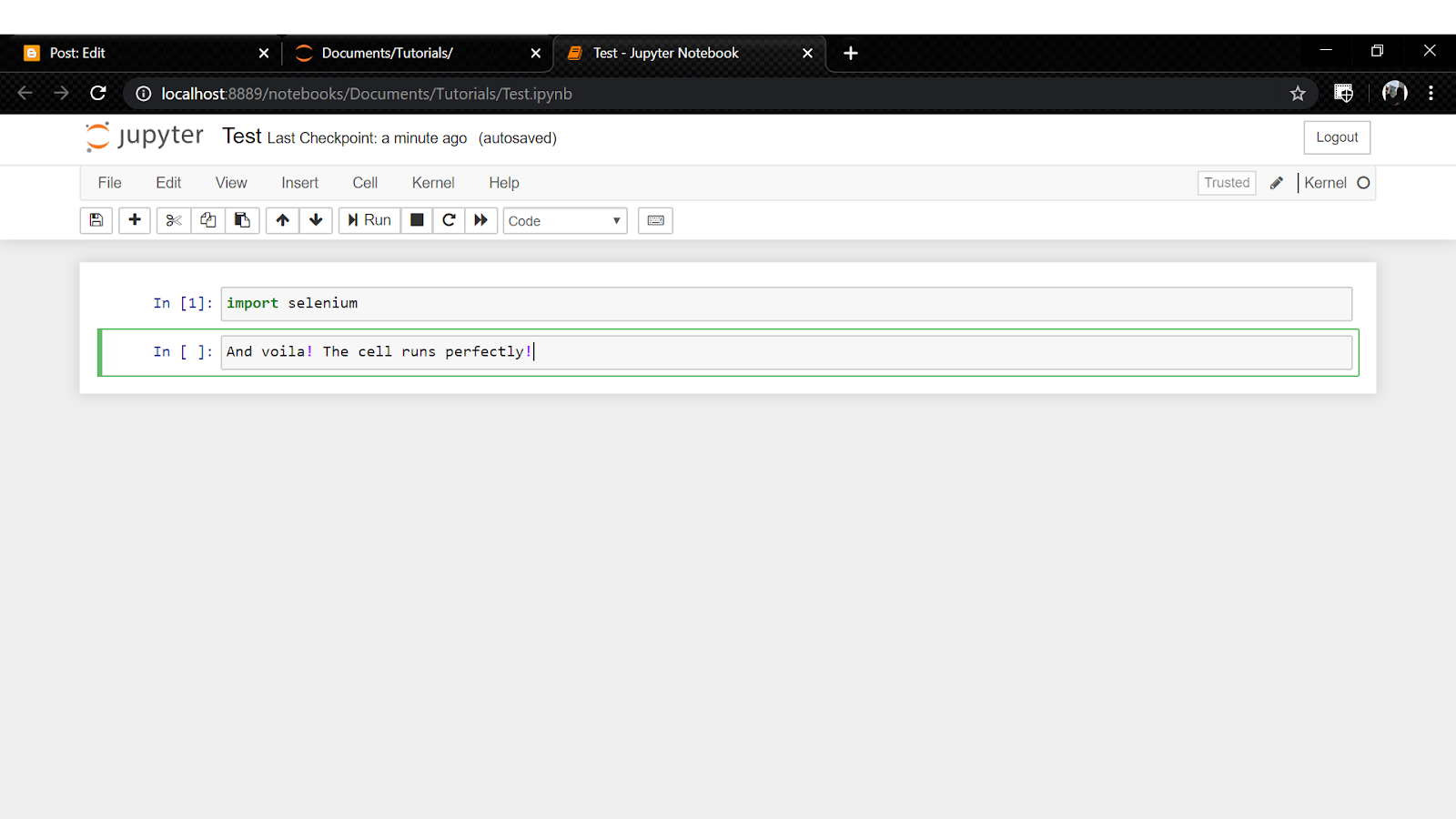Open the Cell menu

point(365,183)
